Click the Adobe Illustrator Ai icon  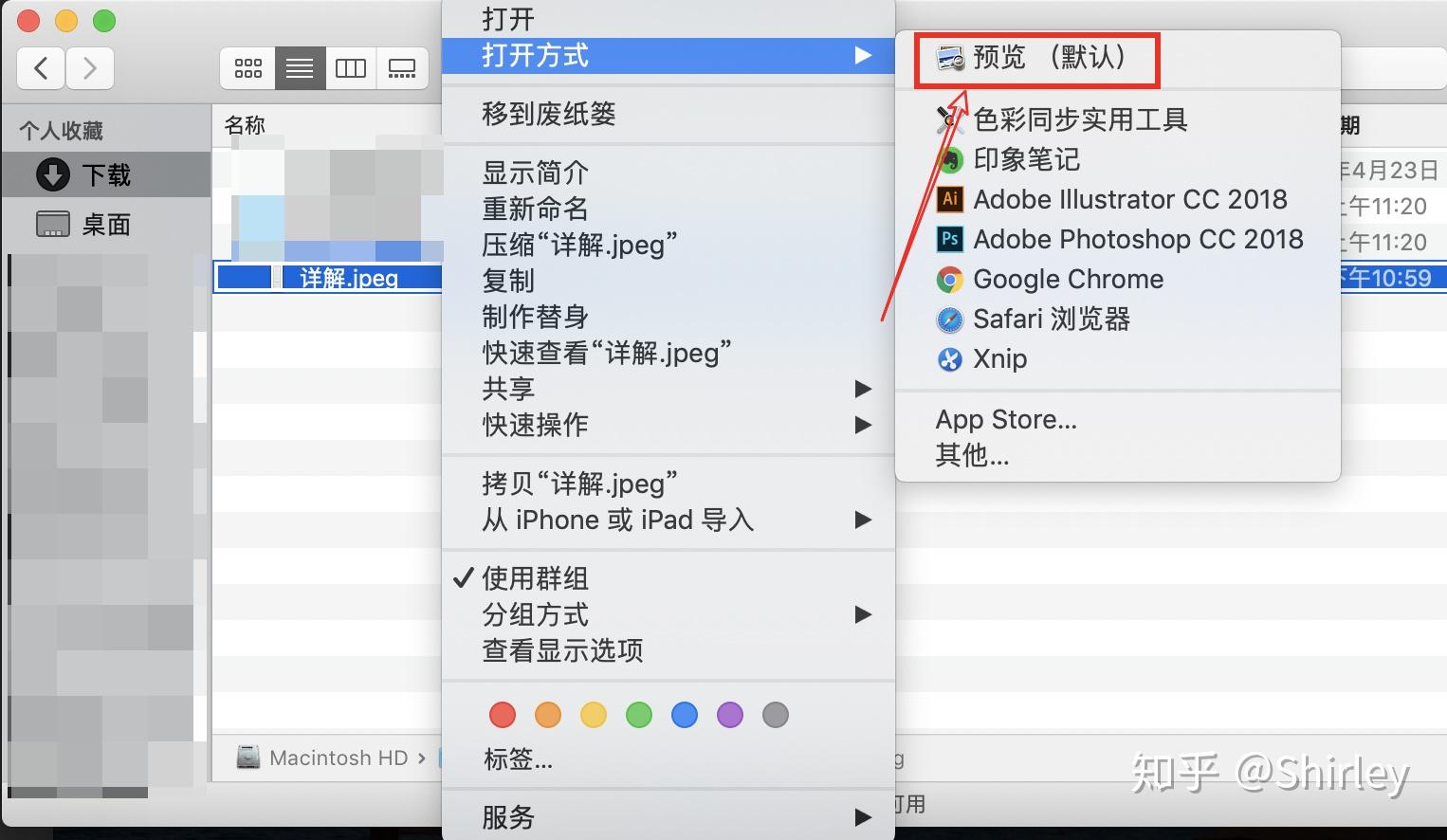[x=950, y=199]
